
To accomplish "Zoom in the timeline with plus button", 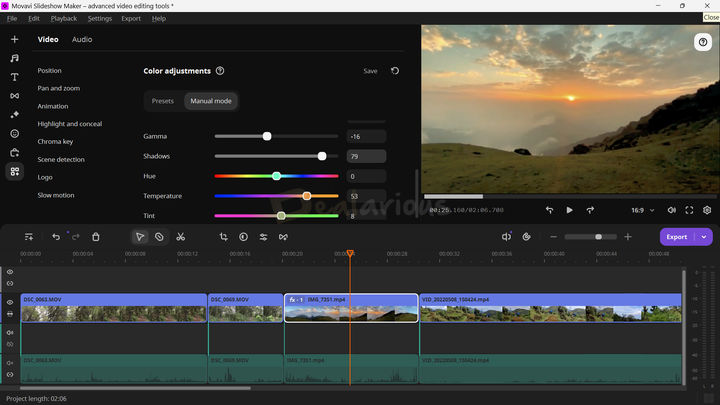I will pos(628,237).
